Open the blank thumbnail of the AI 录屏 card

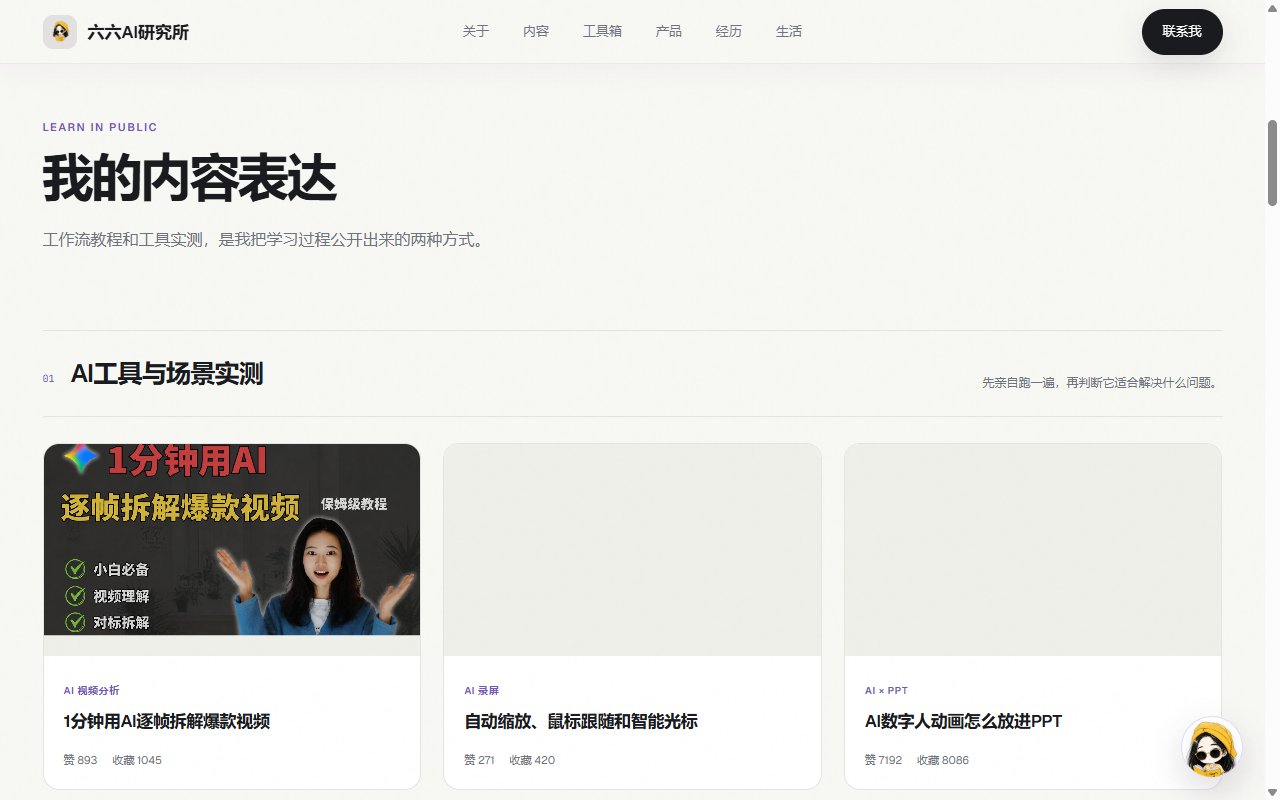pyautogui.click(x=632, y=549)
